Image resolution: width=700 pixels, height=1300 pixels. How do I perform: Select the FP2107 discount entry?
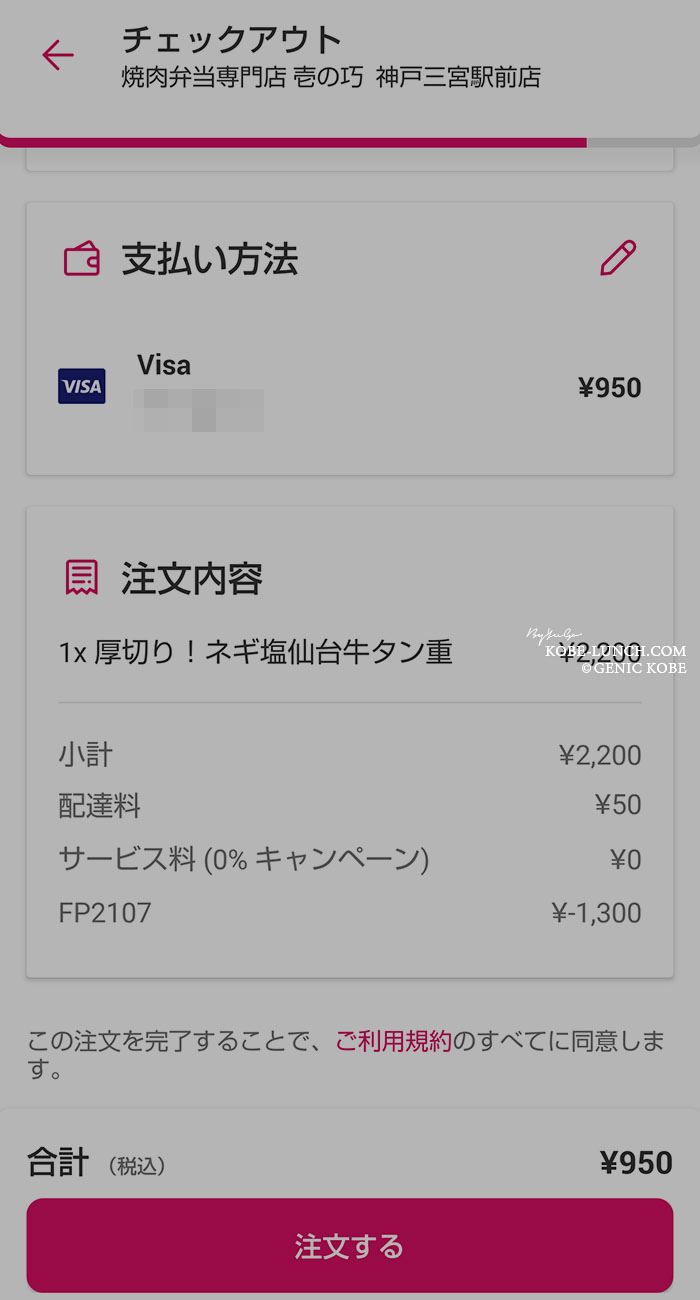350,912
